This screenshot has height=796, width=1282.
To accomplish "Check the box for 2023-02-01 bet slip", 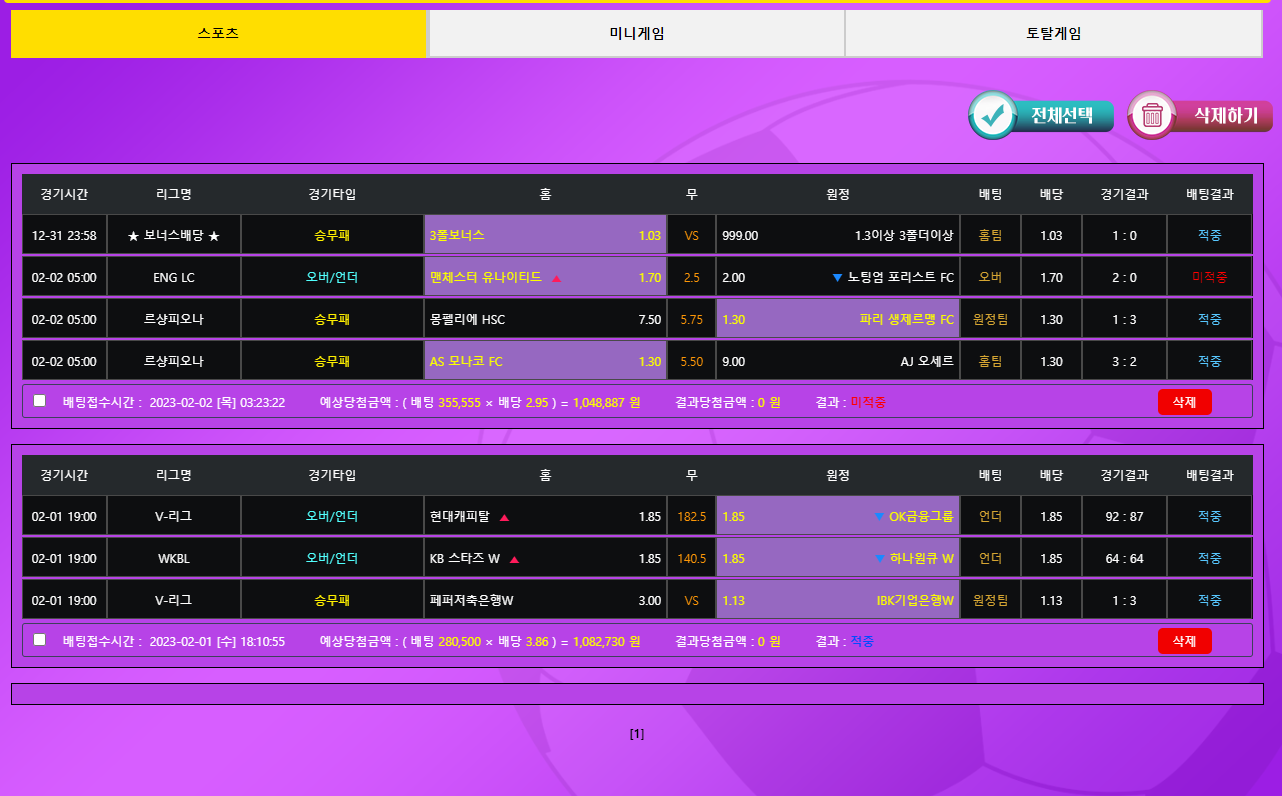I will pyautogui.click(x=40, y=640).
